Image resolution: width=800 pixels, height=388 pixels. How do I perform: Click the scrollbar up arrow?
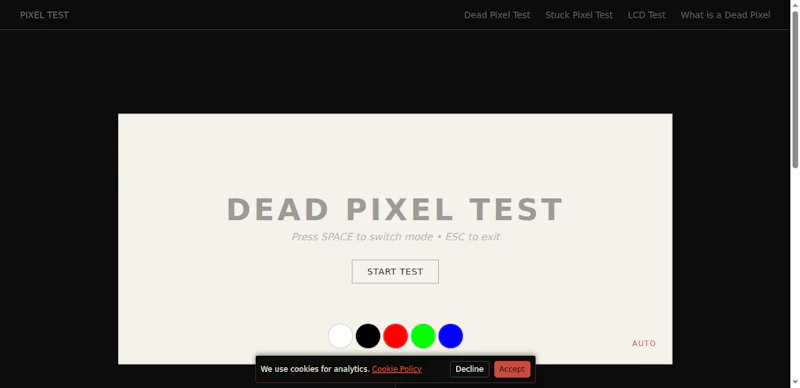(x=795, y=5)
